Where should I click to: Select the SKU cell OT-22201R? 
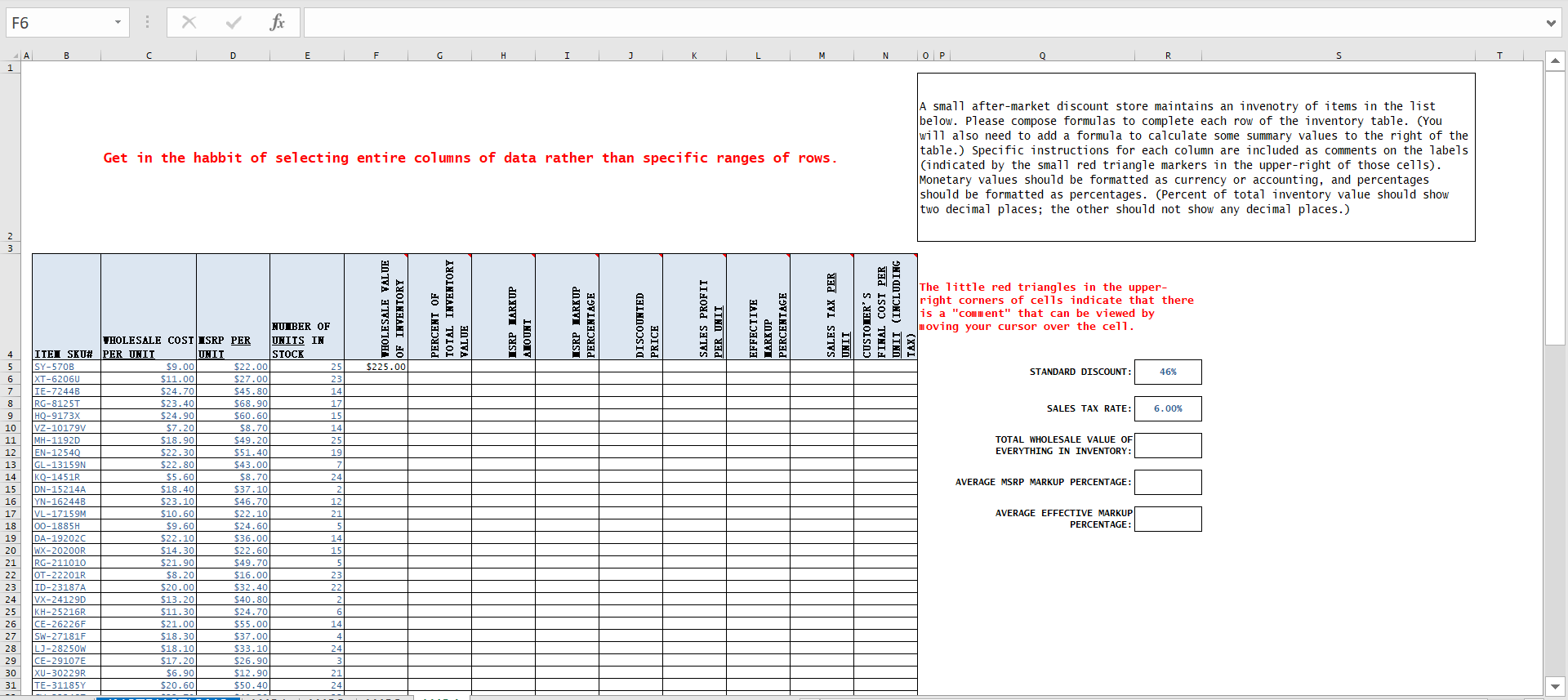point(66,575)
